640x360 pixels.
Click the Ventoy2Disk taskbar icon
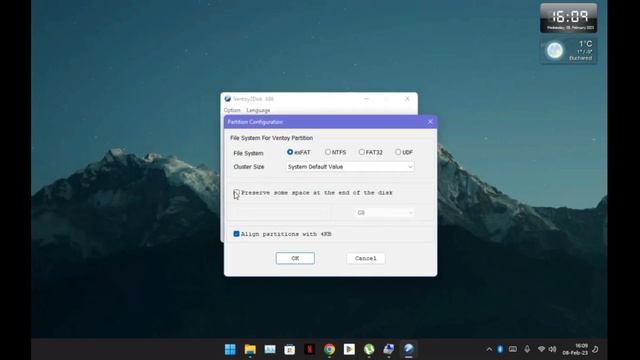pyautogui.click(x=409, y=349)
